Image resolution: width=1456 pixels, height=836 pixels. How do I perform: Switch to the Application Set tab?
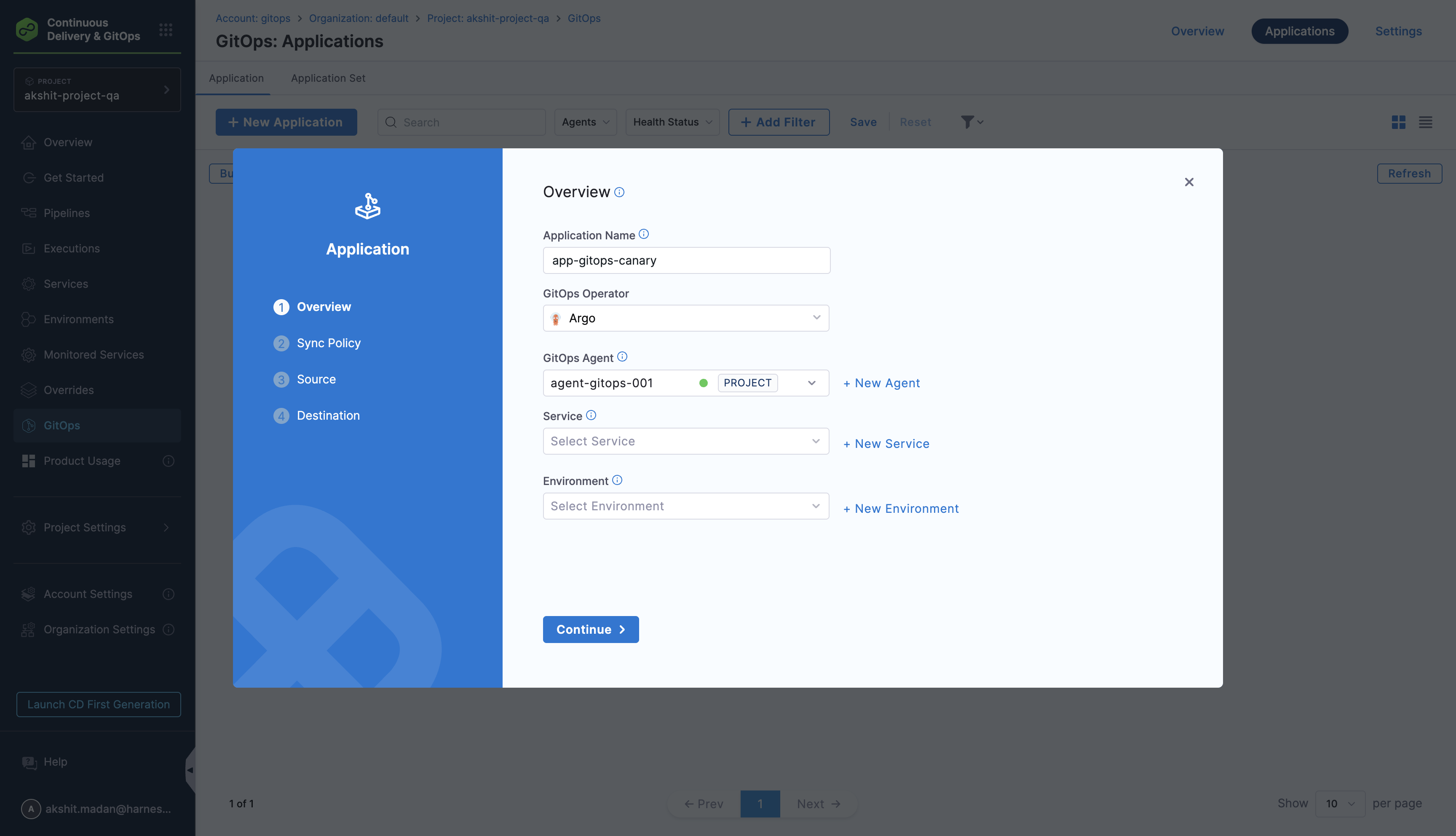328,78
